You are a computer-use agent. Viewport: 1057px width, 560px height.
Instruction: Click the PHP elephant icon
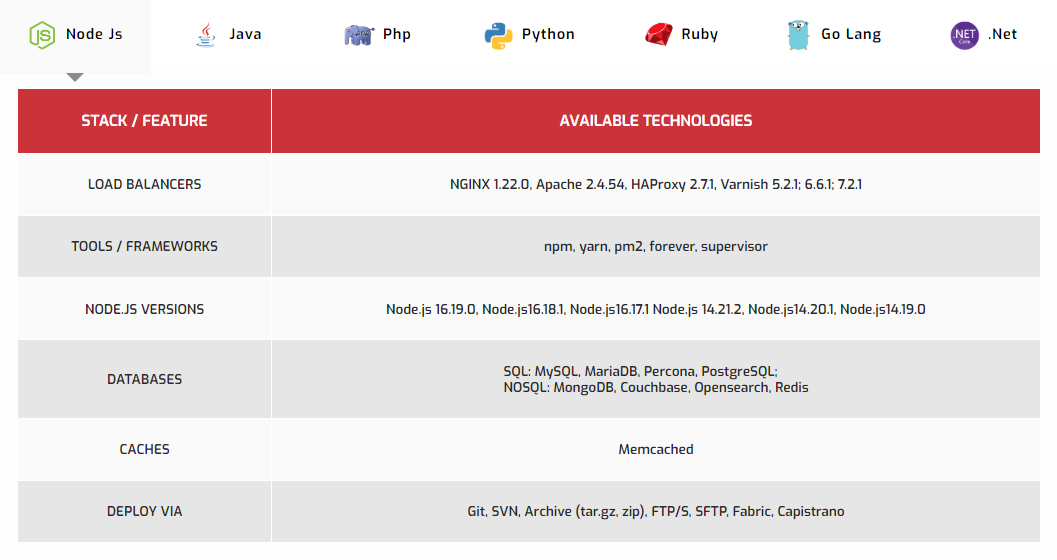tap(359, 35)
